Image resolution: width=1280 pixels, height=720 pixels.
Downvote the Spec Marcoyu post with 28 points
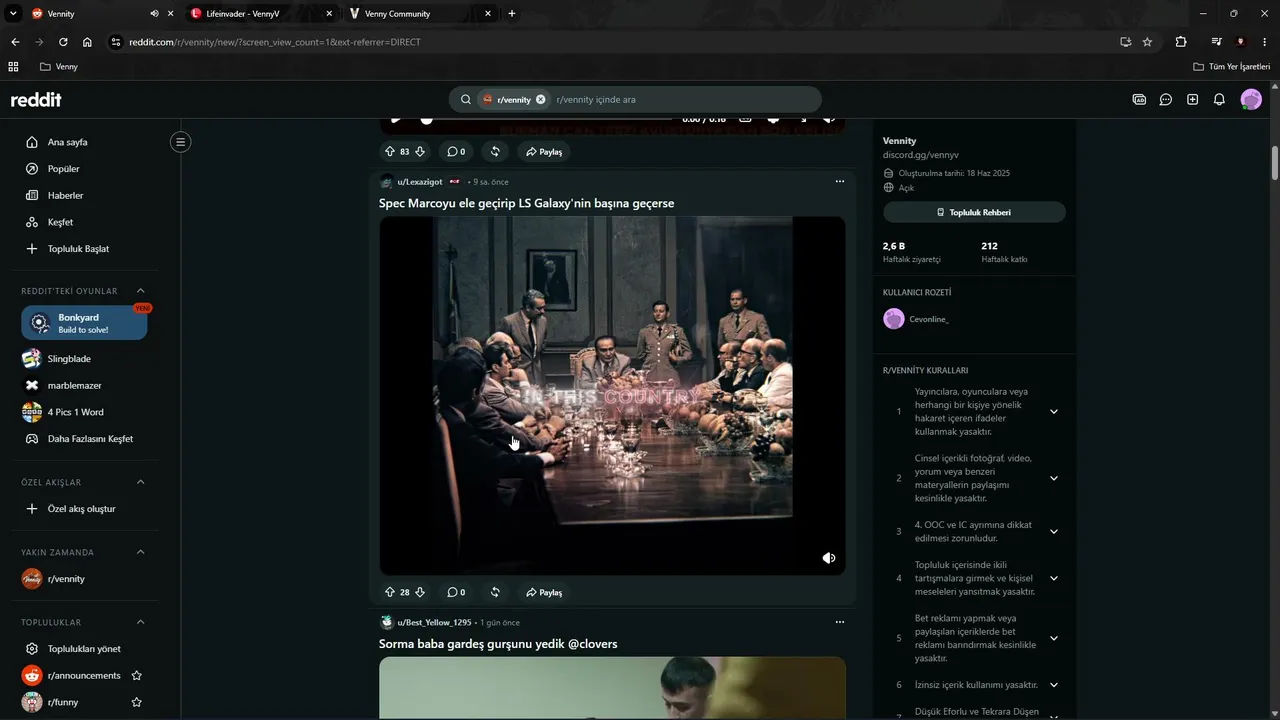click(x=420, y=592)
